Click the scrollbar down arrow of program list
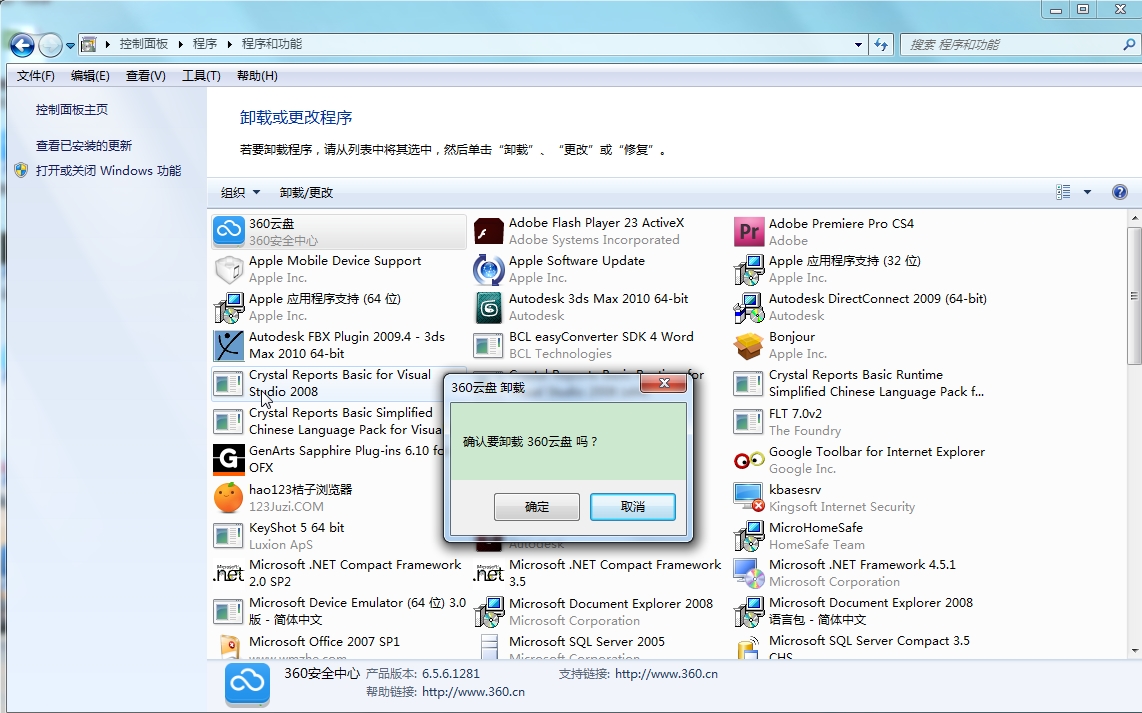 pos(1134,651)
